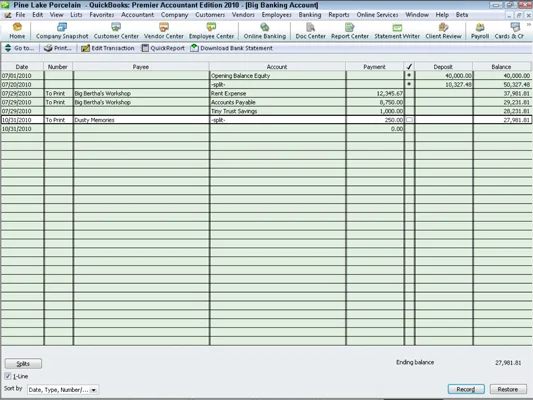The image size is (533, 400).
Task: Click Download Bank Statement
Action: pos(231,48)
